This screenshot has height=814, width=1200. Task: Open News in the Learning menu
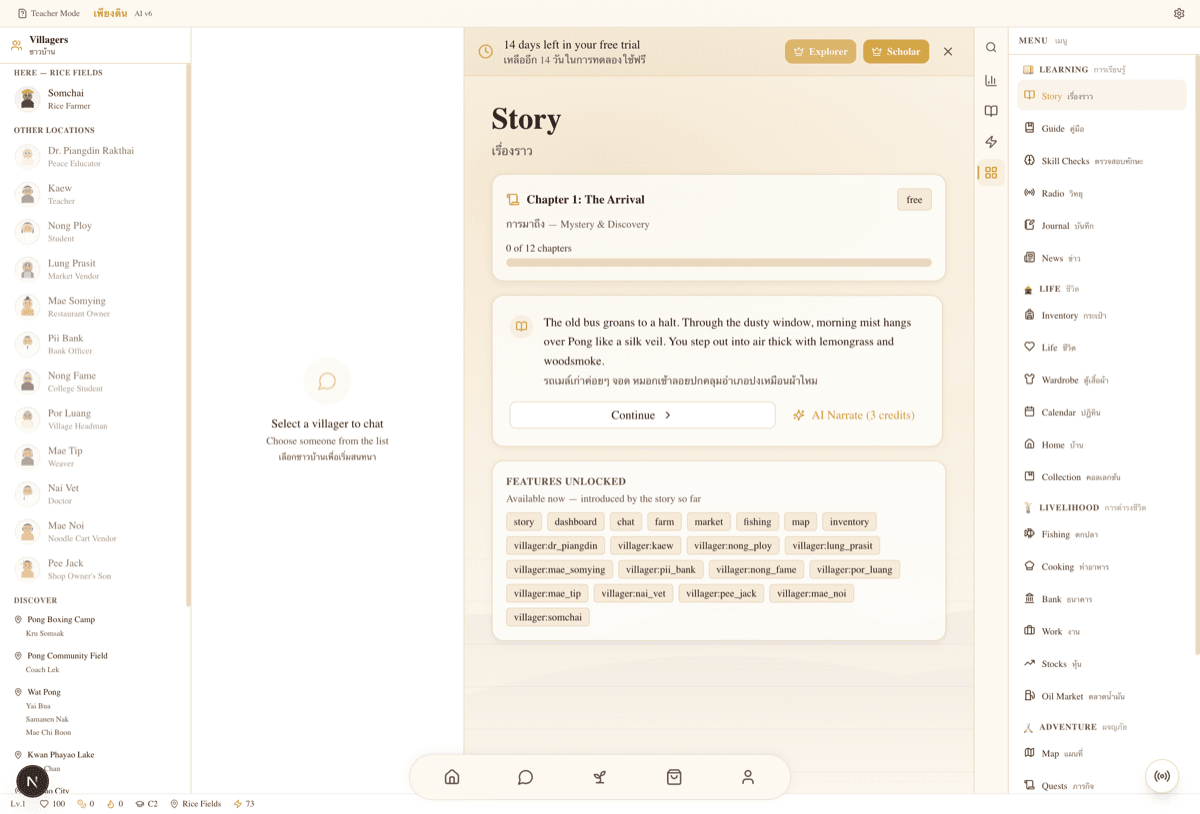1052,257
